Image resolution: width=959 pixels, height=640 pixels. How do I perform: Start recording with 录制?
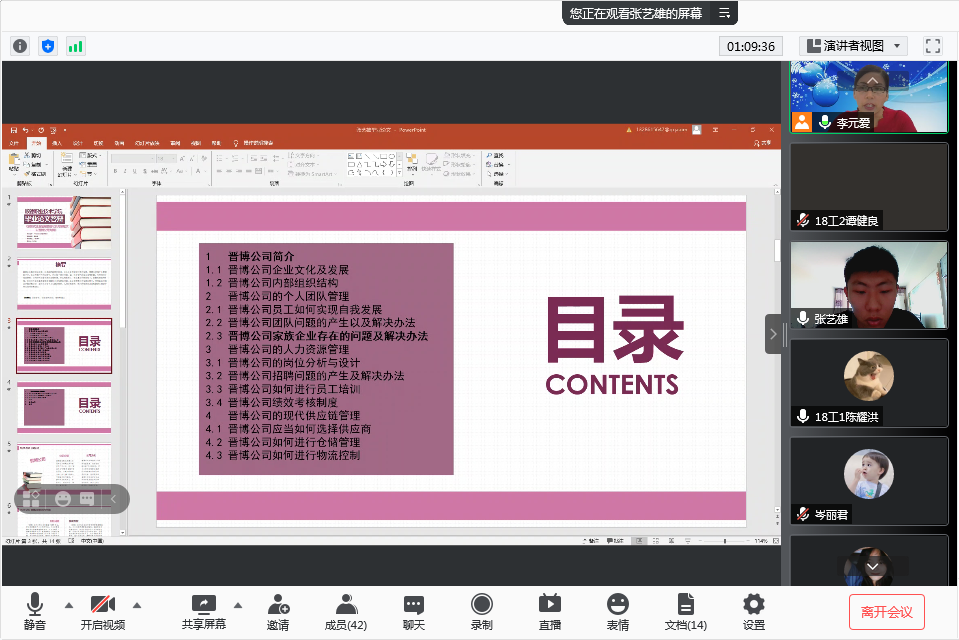481,612
